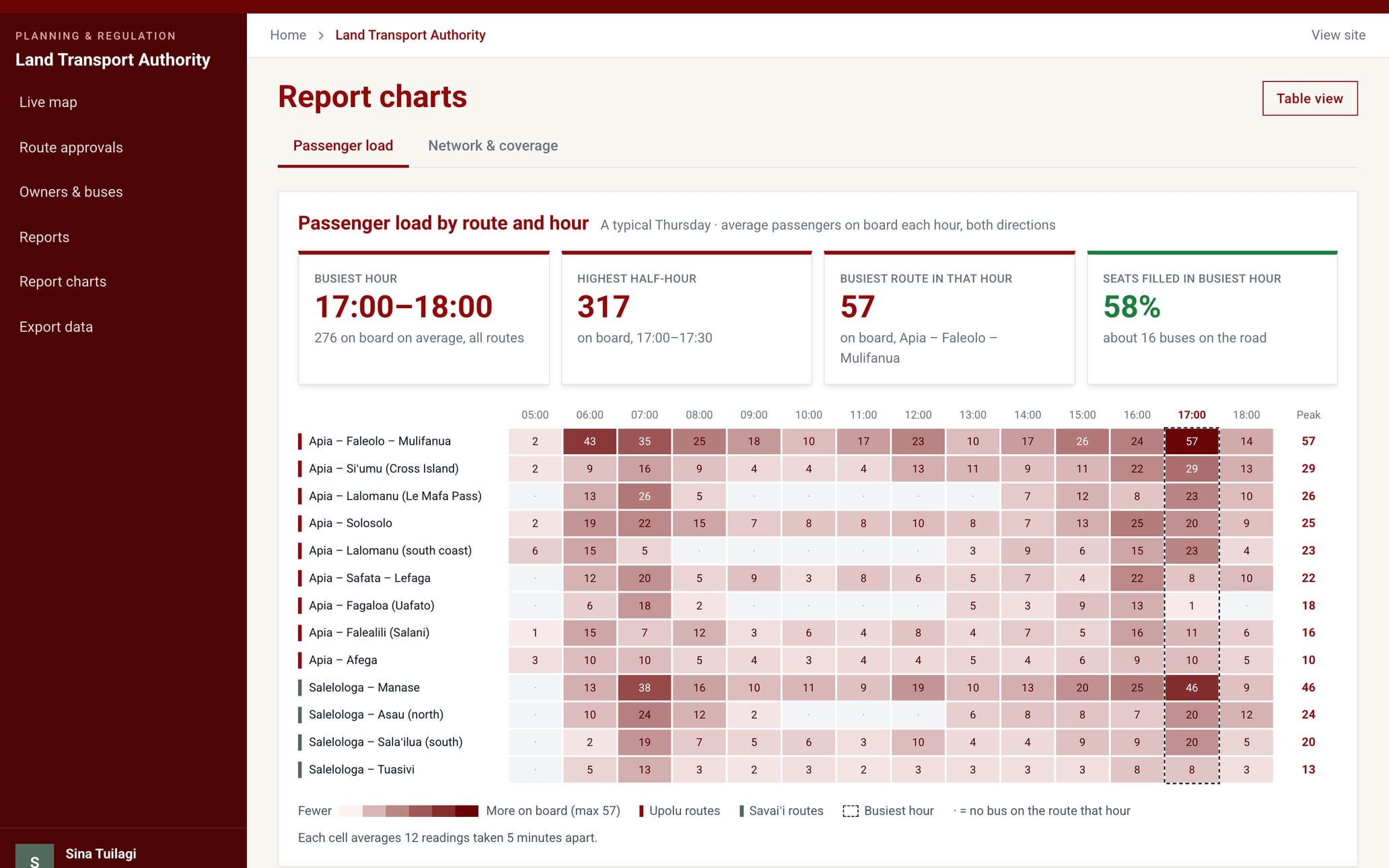Click the Apia – Fagaloa (Uafato) label
This screenshot has width=1389, height=868.
click(371, 606)
